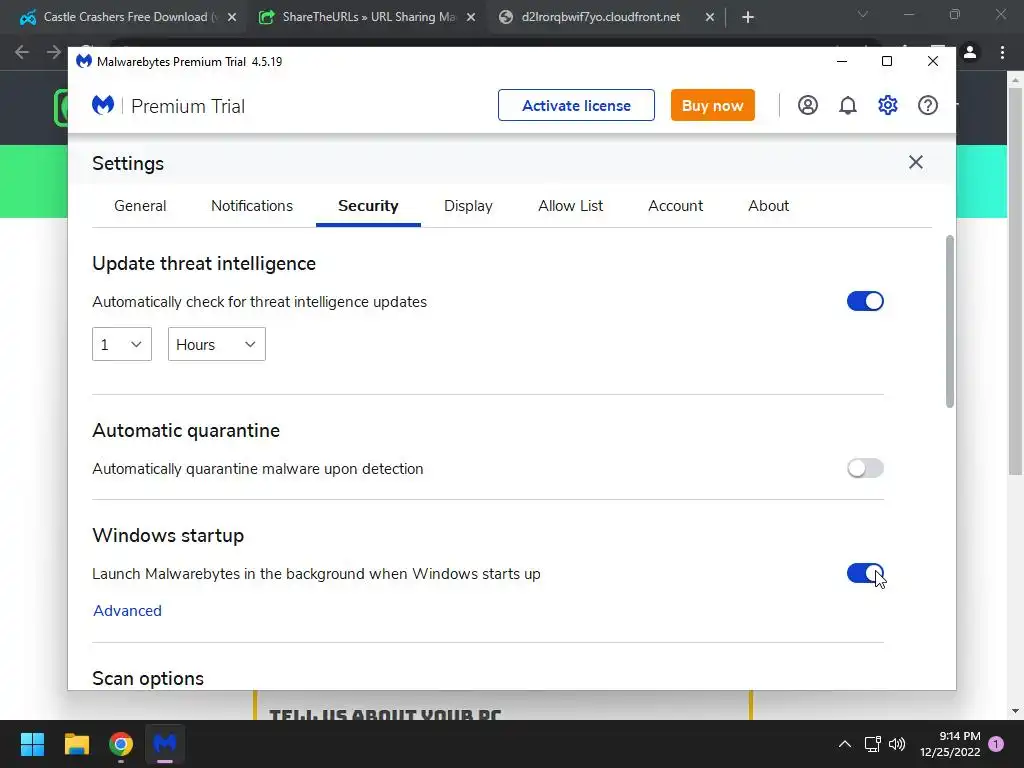This screenshot has width=1024, height=768.
Task: Select the Security settings tab
Action: point(368,206)
